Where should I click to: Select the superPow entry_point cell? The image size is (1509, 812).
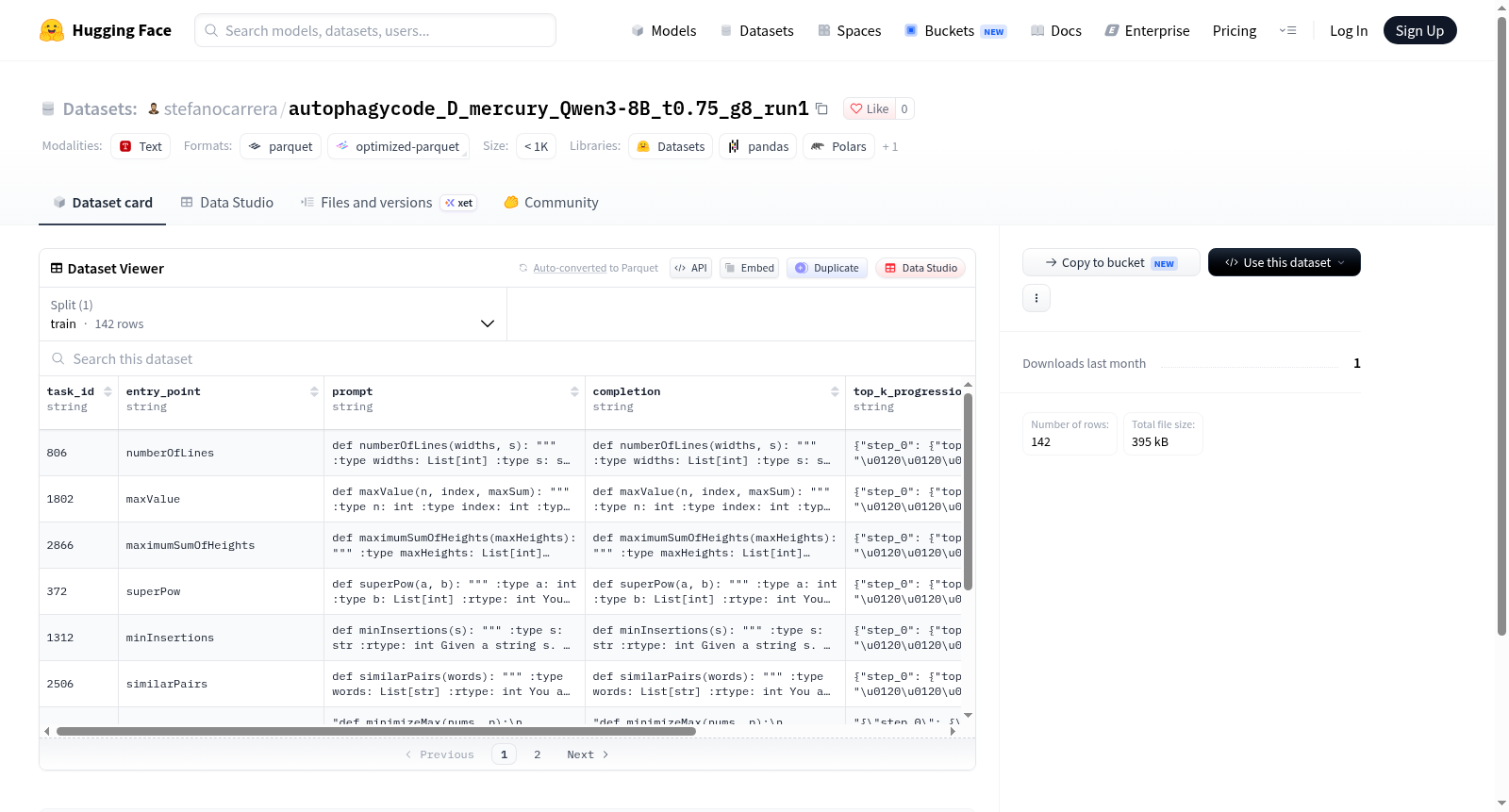tap(222, 591)
